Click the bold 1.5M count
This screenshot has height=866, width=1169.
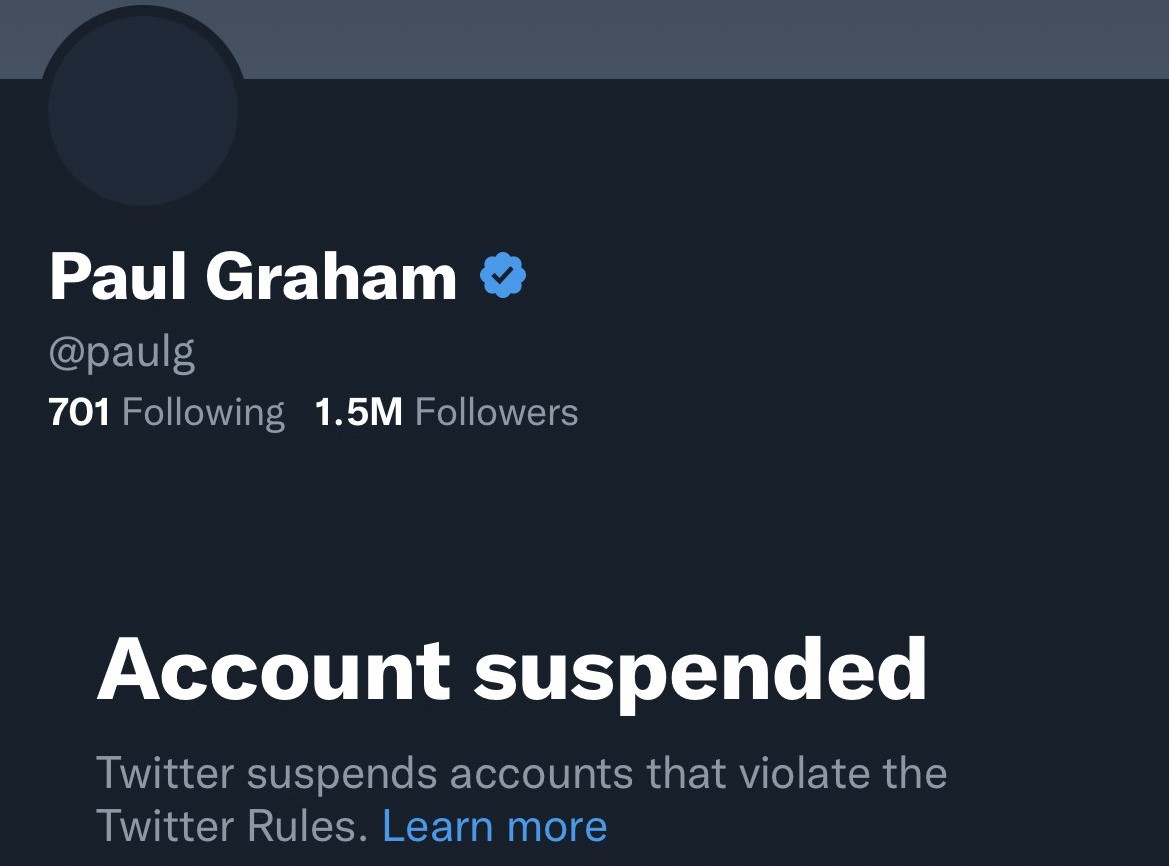click(x=359, y=412)
